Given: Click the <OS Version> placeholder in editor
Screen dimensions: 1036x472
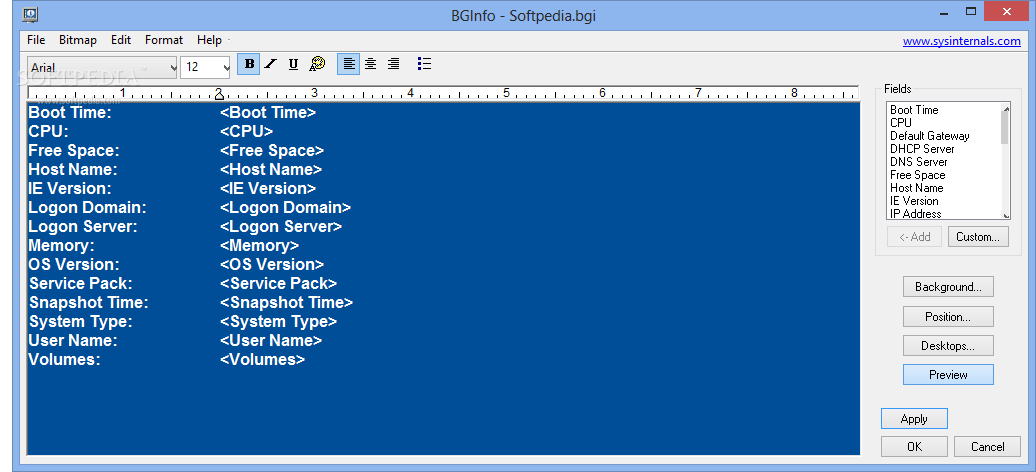Looking at the screenshot, I should point(272,264).
